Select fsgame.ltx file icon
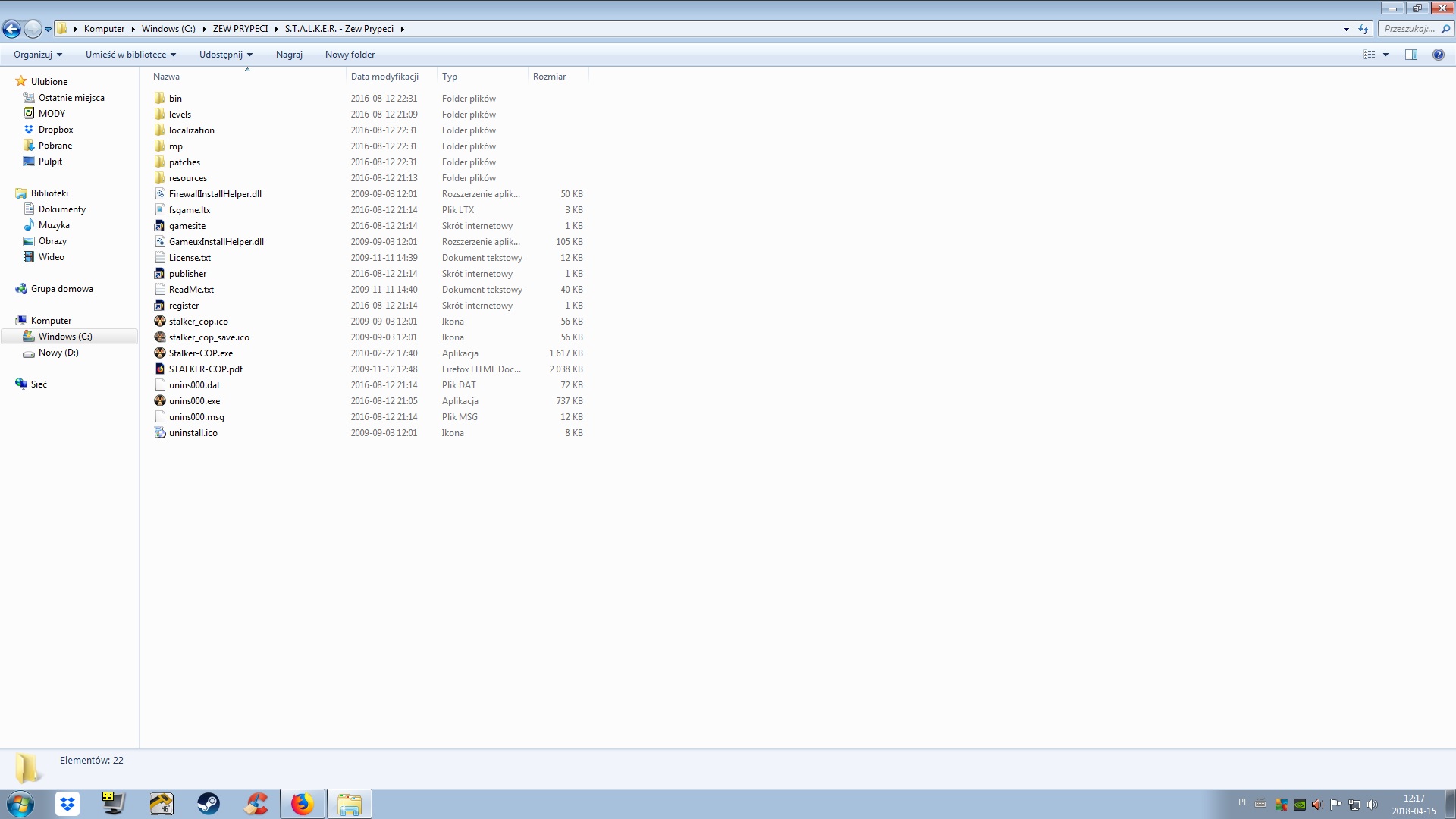 tap(159, 210)
